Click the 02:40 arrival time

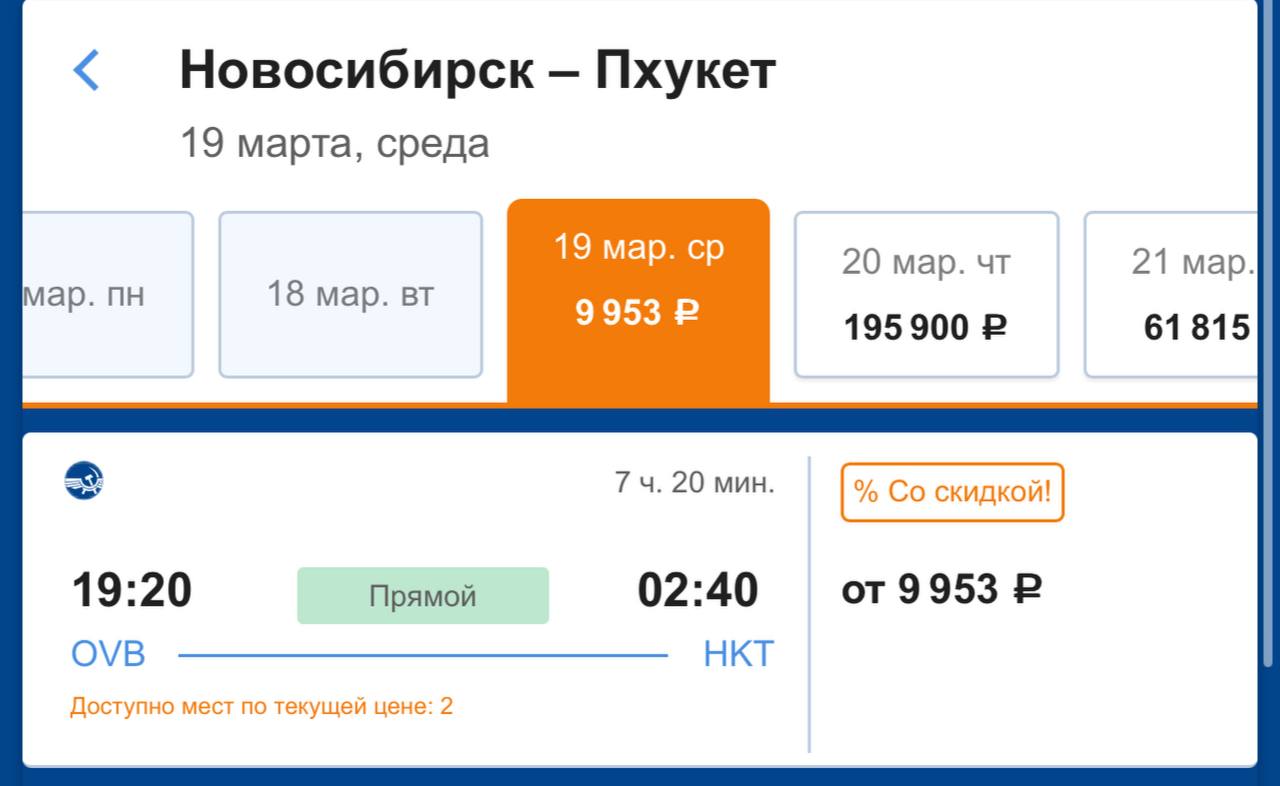pos(698,590)
